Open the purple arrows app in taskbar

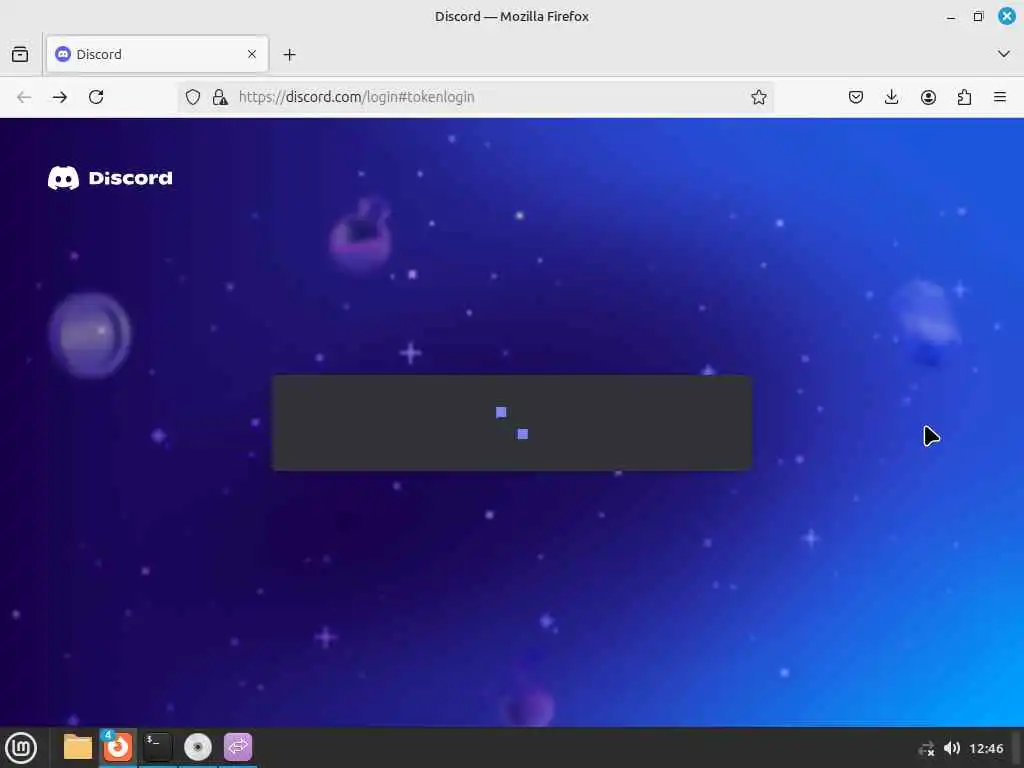pyautogui.click(x=238, y=747)
